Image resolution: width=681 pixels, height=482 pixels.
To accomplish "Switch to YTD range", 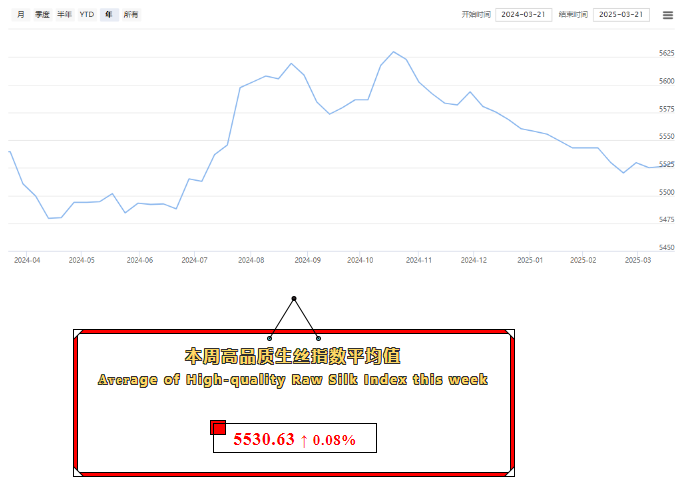I will tap(87, 15).
